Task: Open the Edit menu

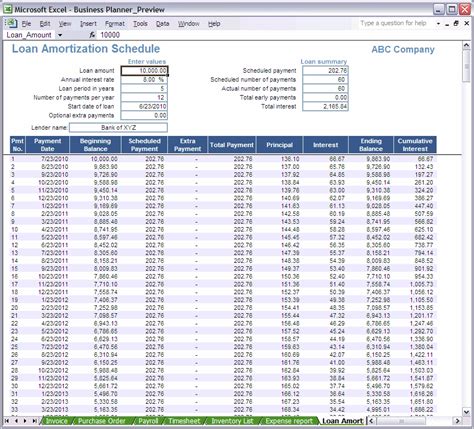Action: [x=45, y=24]
